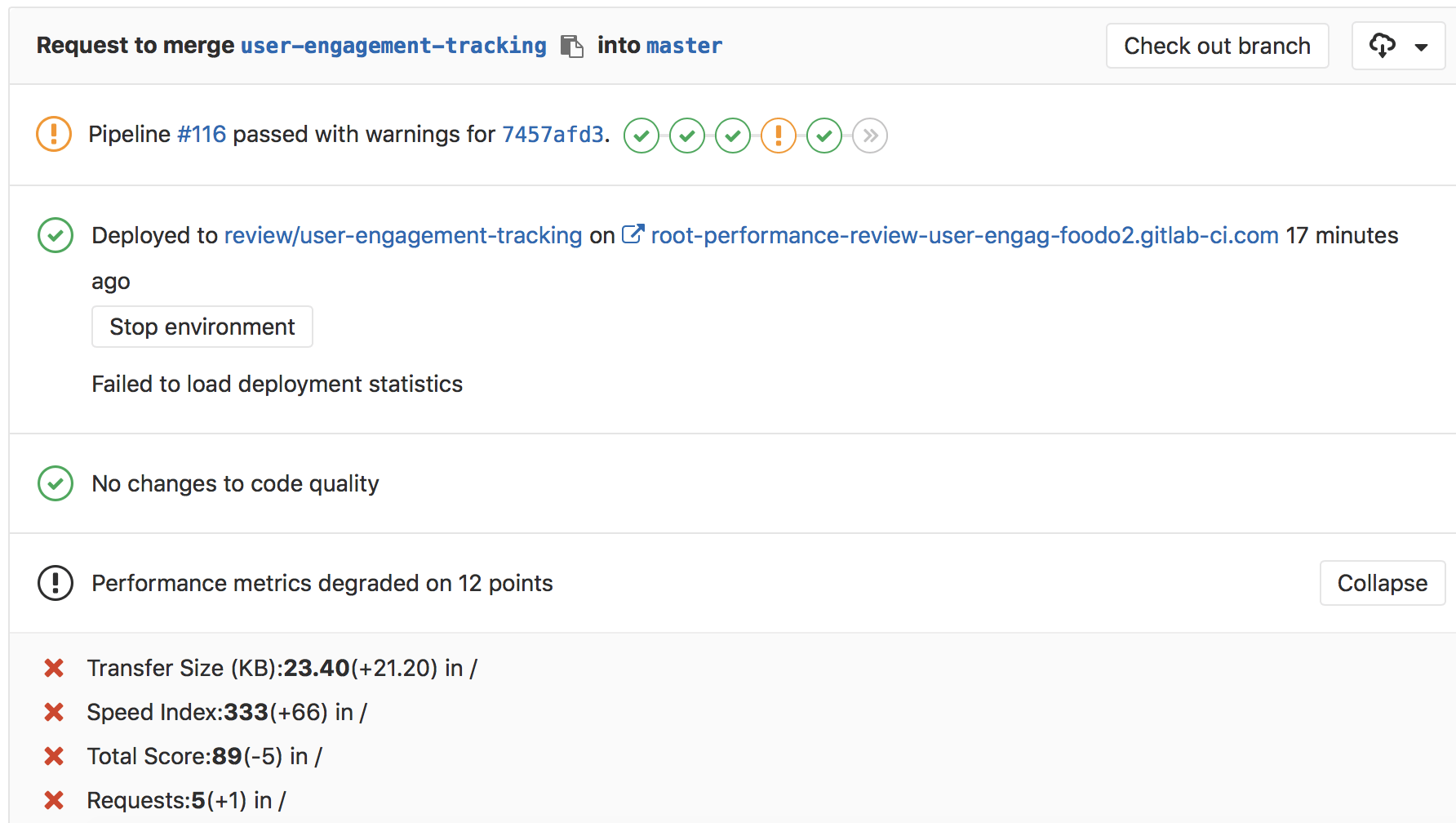Open pipeline #116
1456x823 pixels.
pos(201,134)
